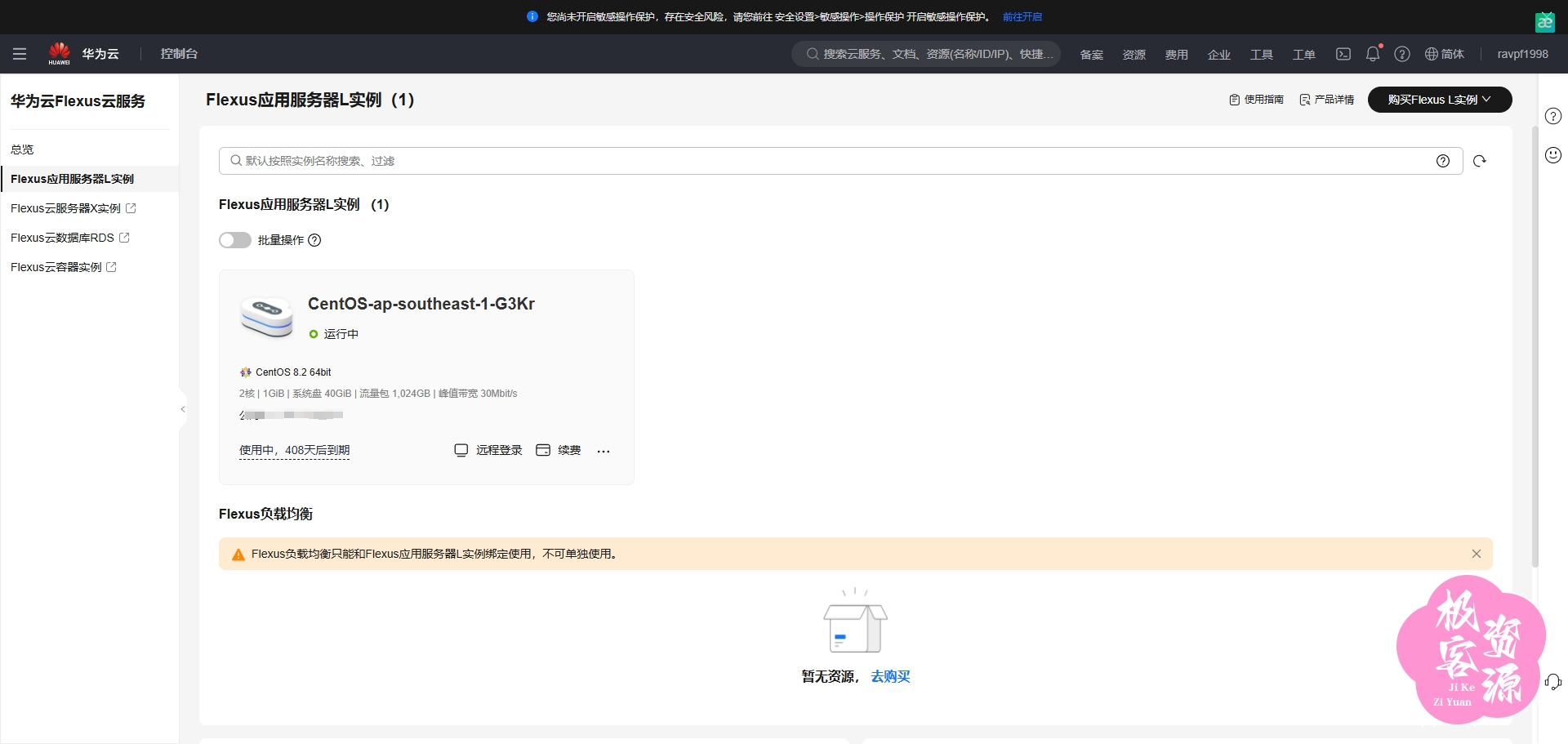This screenshot has width=1568, height=744.
Task: Open the 企业 menu
Action: (x=1218, y=55)
